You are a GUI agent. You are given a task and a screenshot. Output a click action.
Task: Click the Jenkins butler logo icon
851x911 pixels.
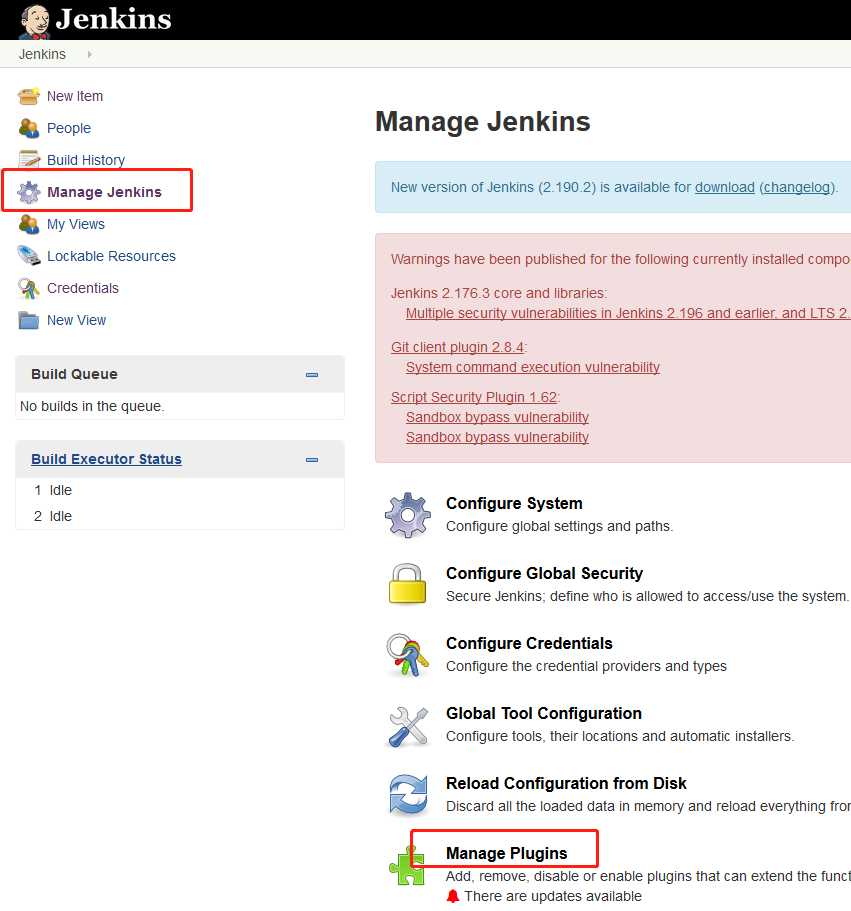coord(34,21)
